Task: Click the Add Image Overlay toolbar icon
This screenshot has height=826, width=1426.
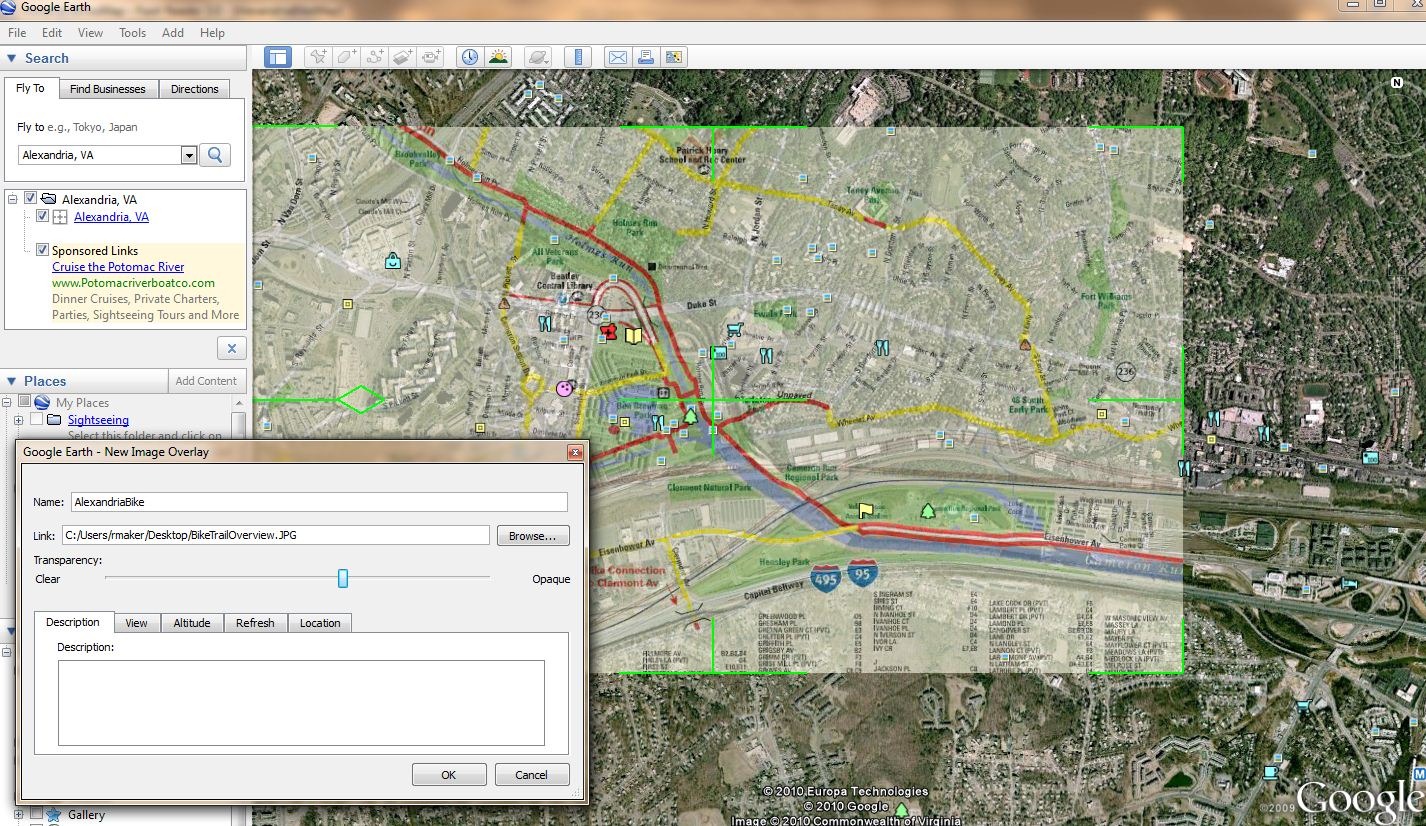Action: [x=403, y=57]
